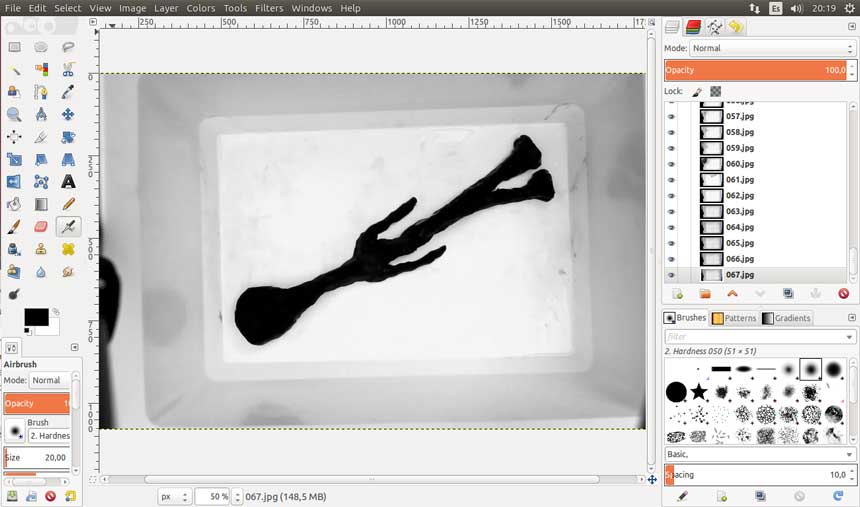Screen dimensions: 860x507
Task: Select the Blend gradient tool
Action: pyautogui.click(x=41, y=204)
